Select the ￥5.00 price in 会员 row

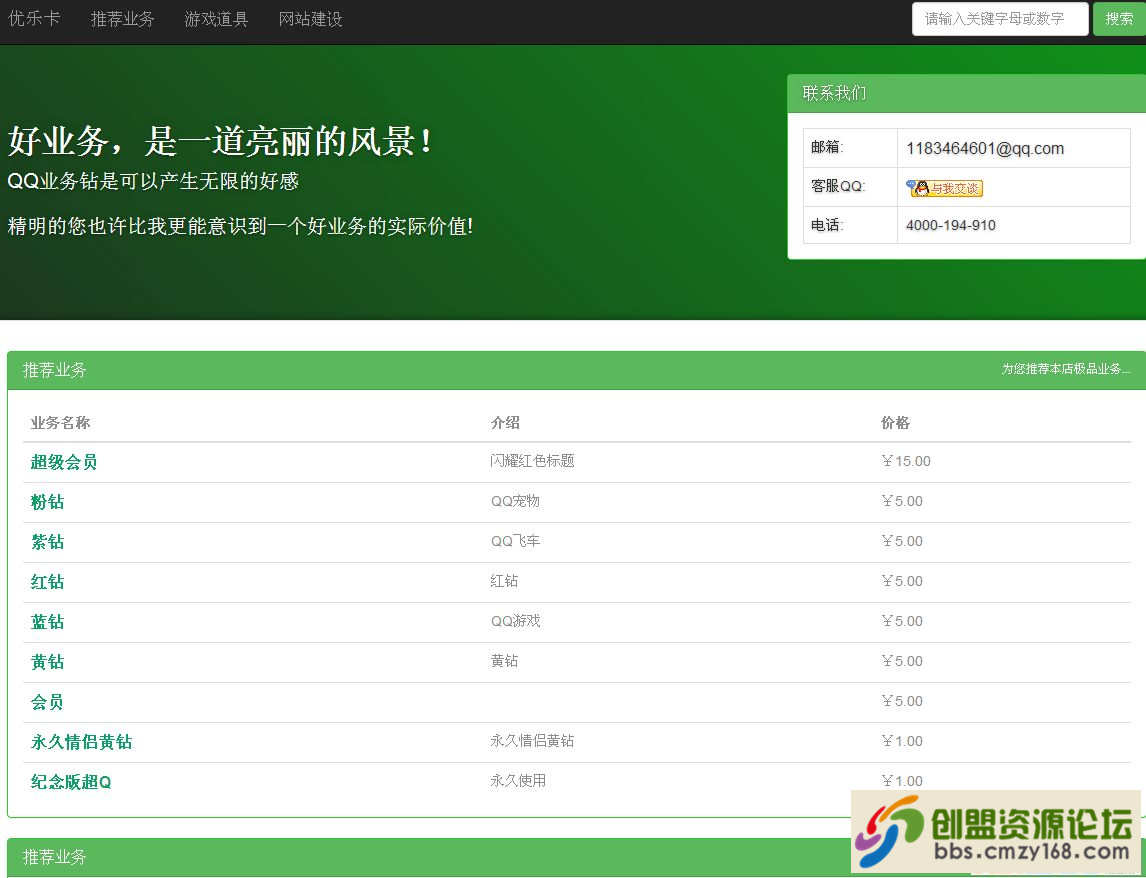902,701
